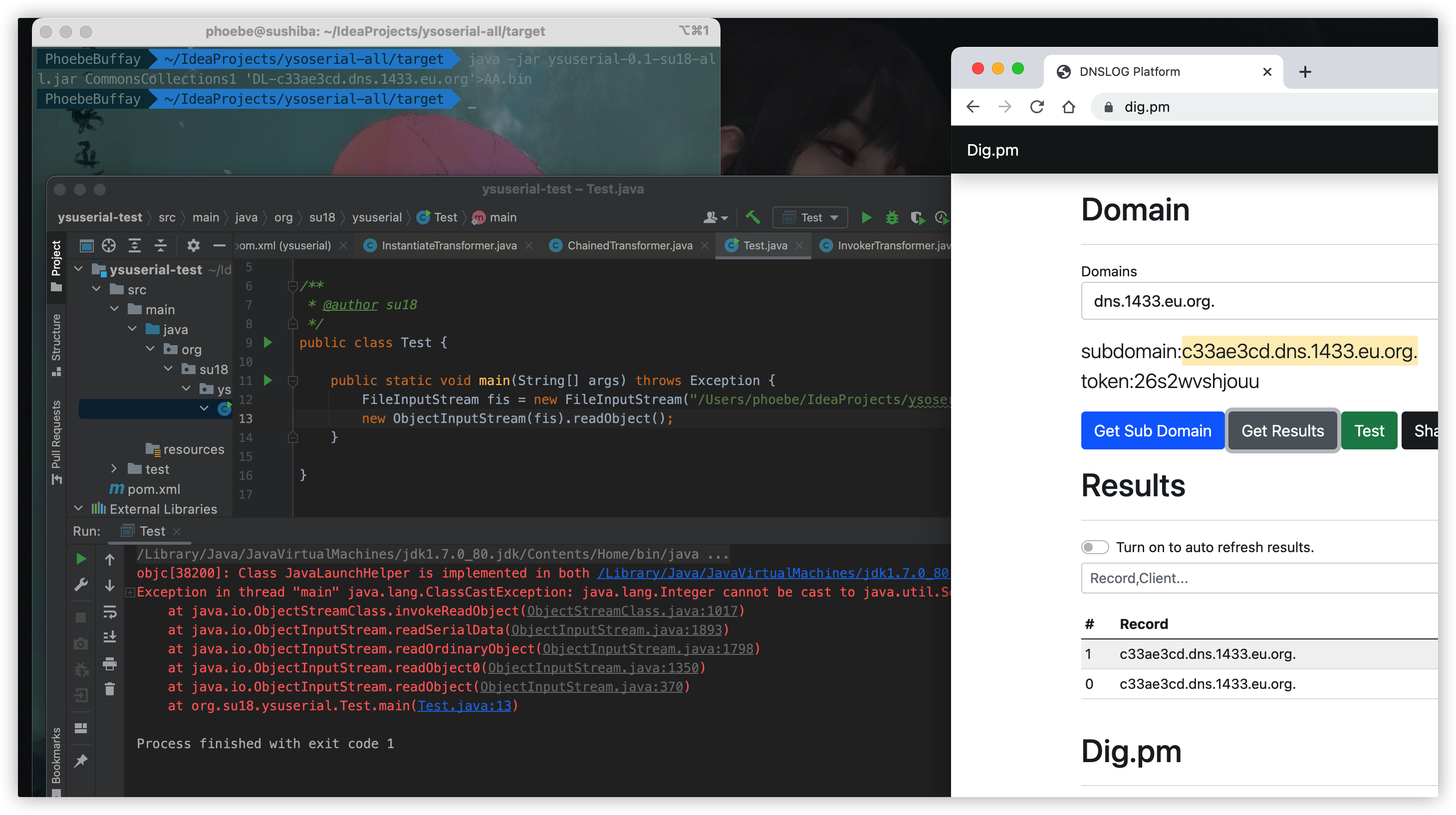Click the Debug bug icon
This screenshot has width=1456, height=815.
pyautogui.click(x=891, y=217)
